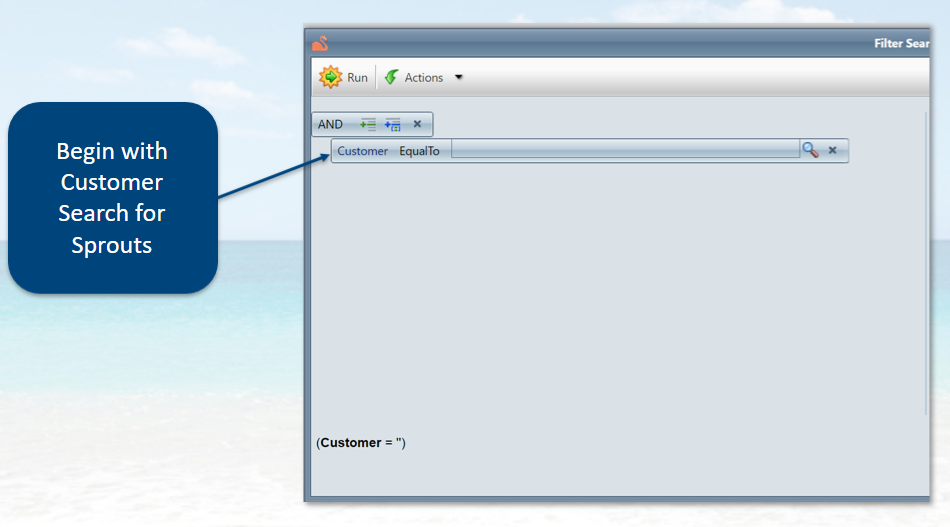Expand the Actions dropdown arrow
This screenshot has width=950, height=527.
[x=459, y=77]
